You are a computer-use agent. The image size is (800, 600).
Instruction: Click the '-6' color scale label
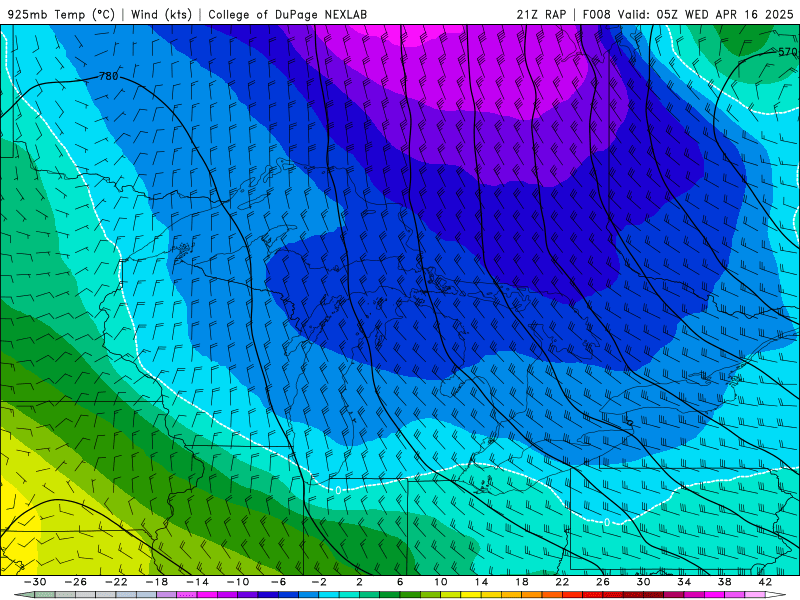(x=278, y=582)
